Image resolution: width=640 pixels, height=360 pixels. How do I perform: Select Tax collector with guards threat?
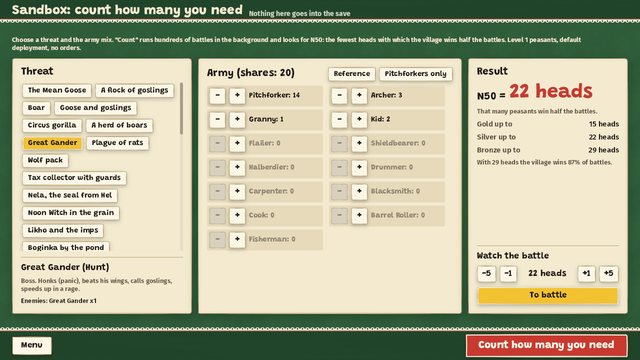[x=74, y=178]
